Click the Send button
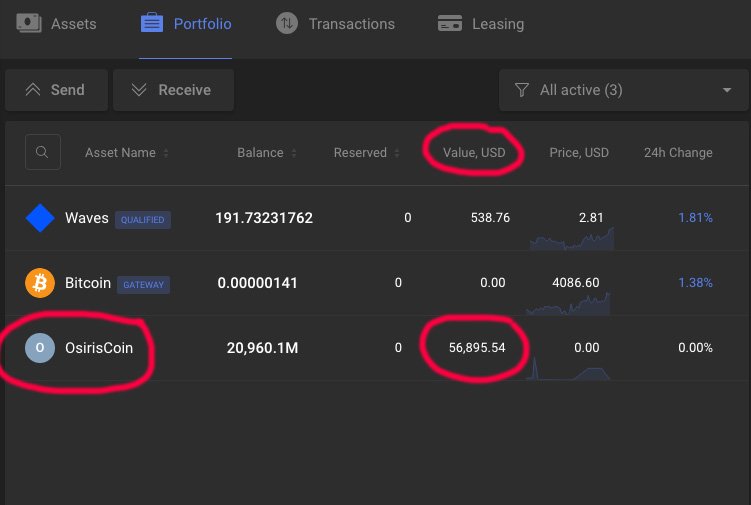The height and width of the screenshot is (505, 751). [x=57, y=90]
